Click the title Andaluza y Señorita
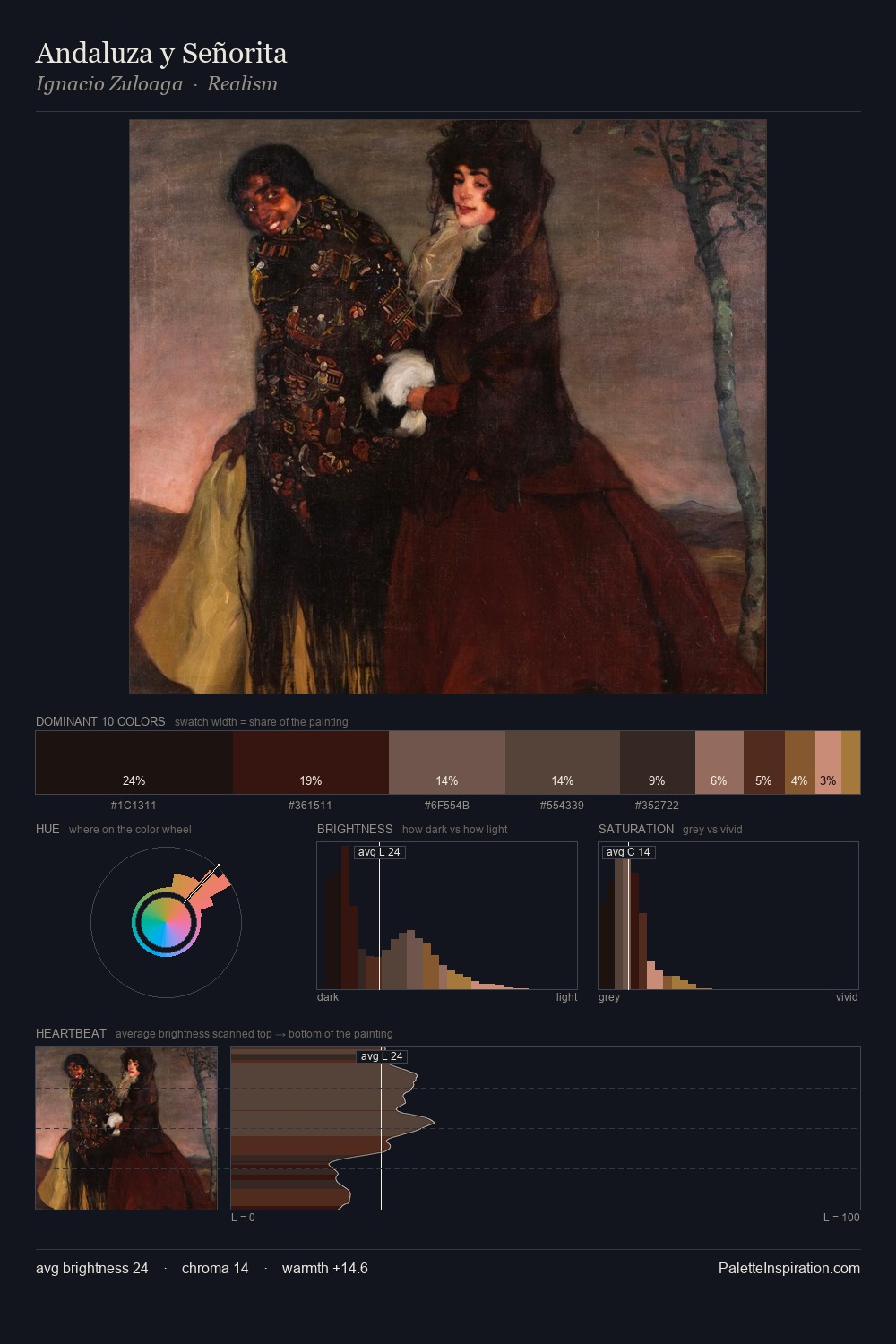Screen dimensions: 896x1344 (161, 53)
